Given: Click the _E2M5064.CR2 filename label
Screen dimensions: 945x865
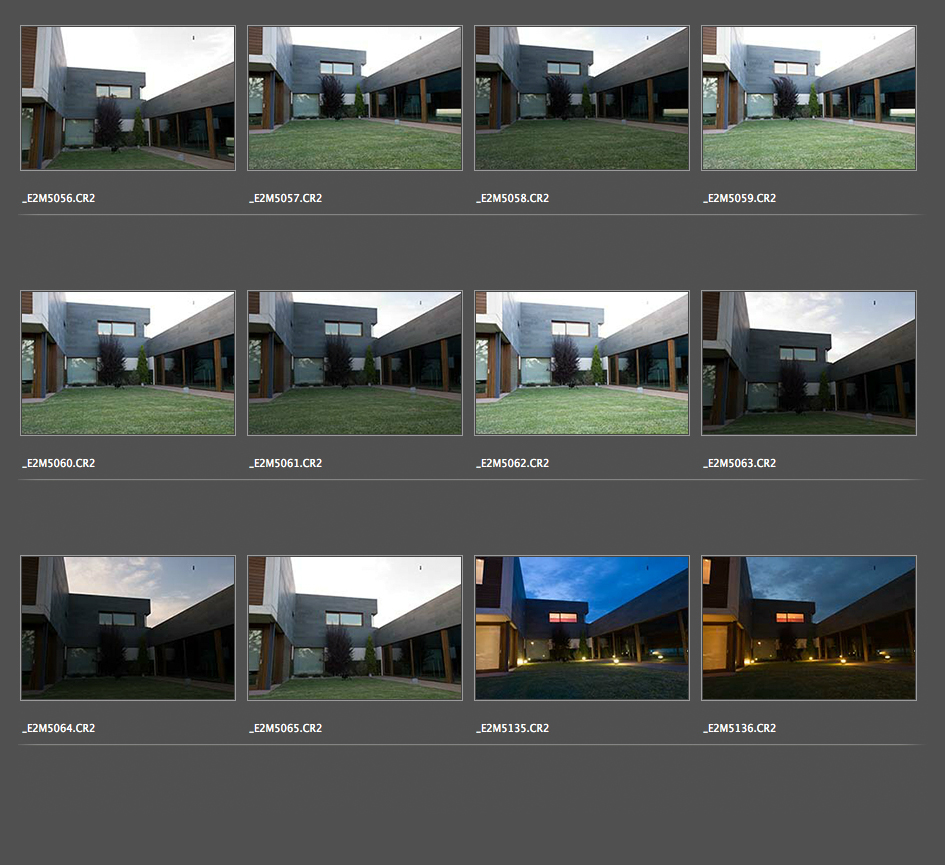Looking at the screenshot, I should [59, 729].
